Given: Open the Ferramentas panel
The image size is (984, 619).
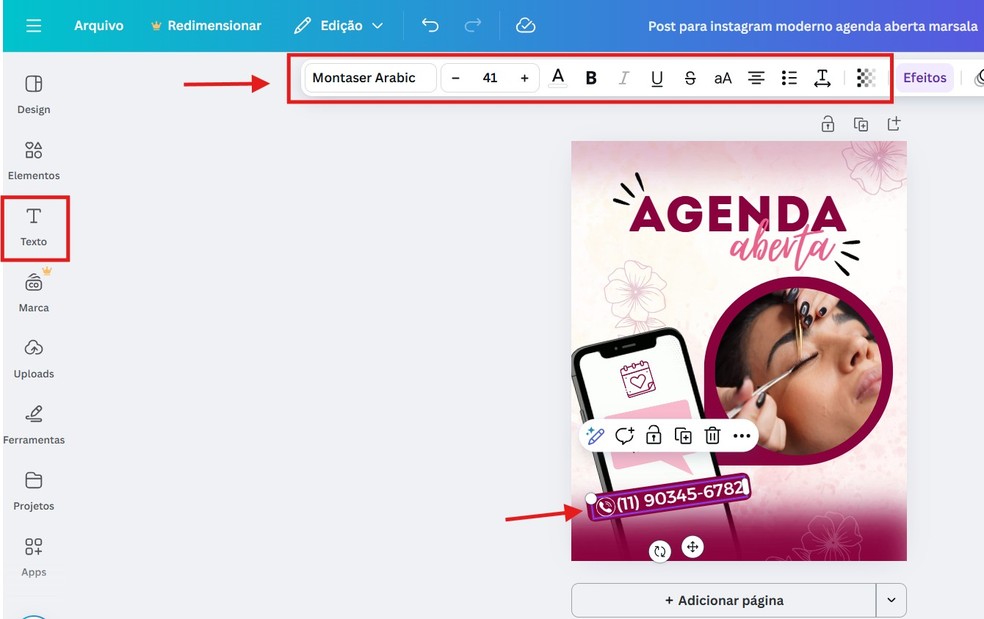Looking at the screenshot, I should 34,424.
